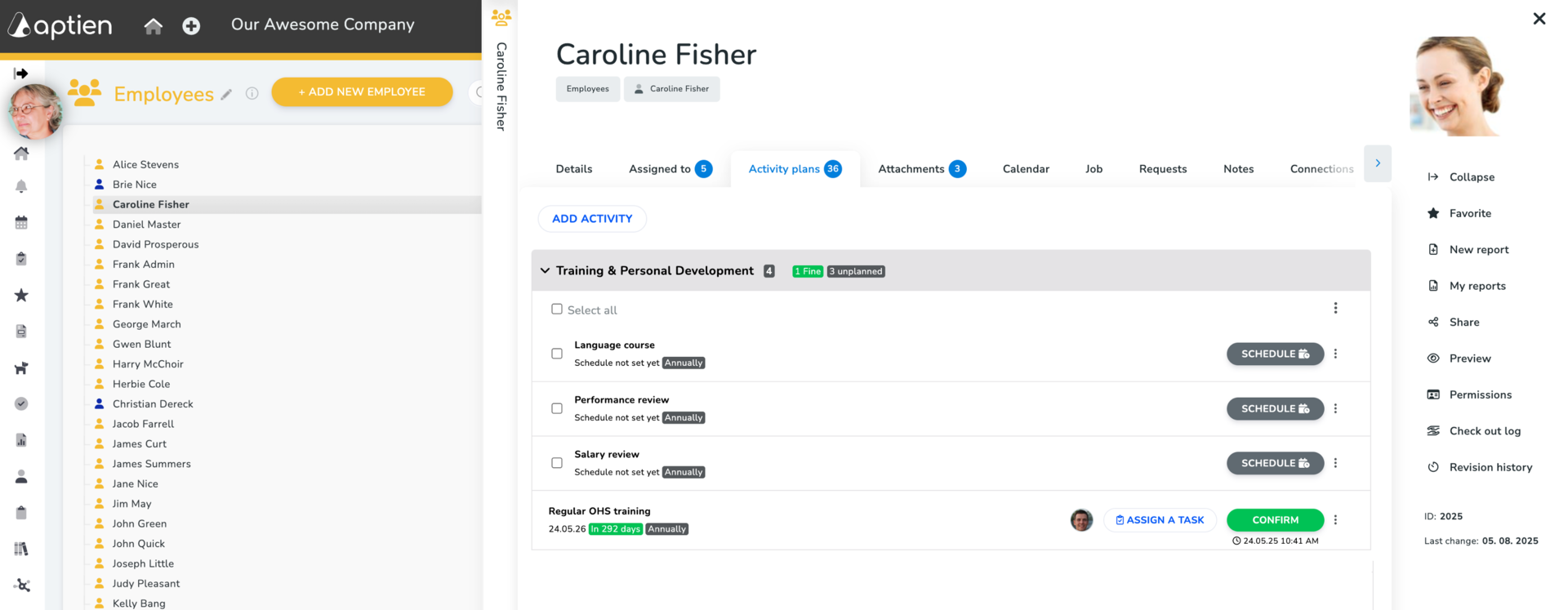
Task: Open the calendar icon in left sidebar
Action: tap(21, 222)
